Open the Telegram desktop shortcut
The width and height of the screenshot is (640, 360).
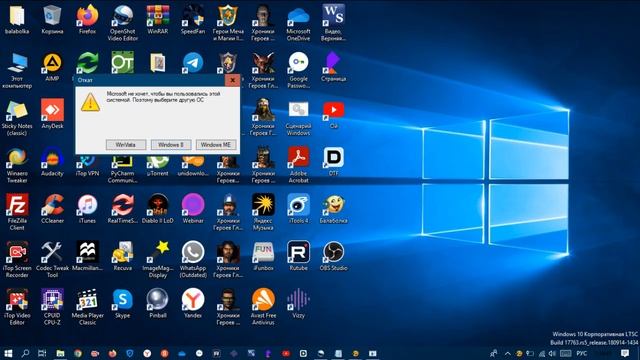pos(193,62)
